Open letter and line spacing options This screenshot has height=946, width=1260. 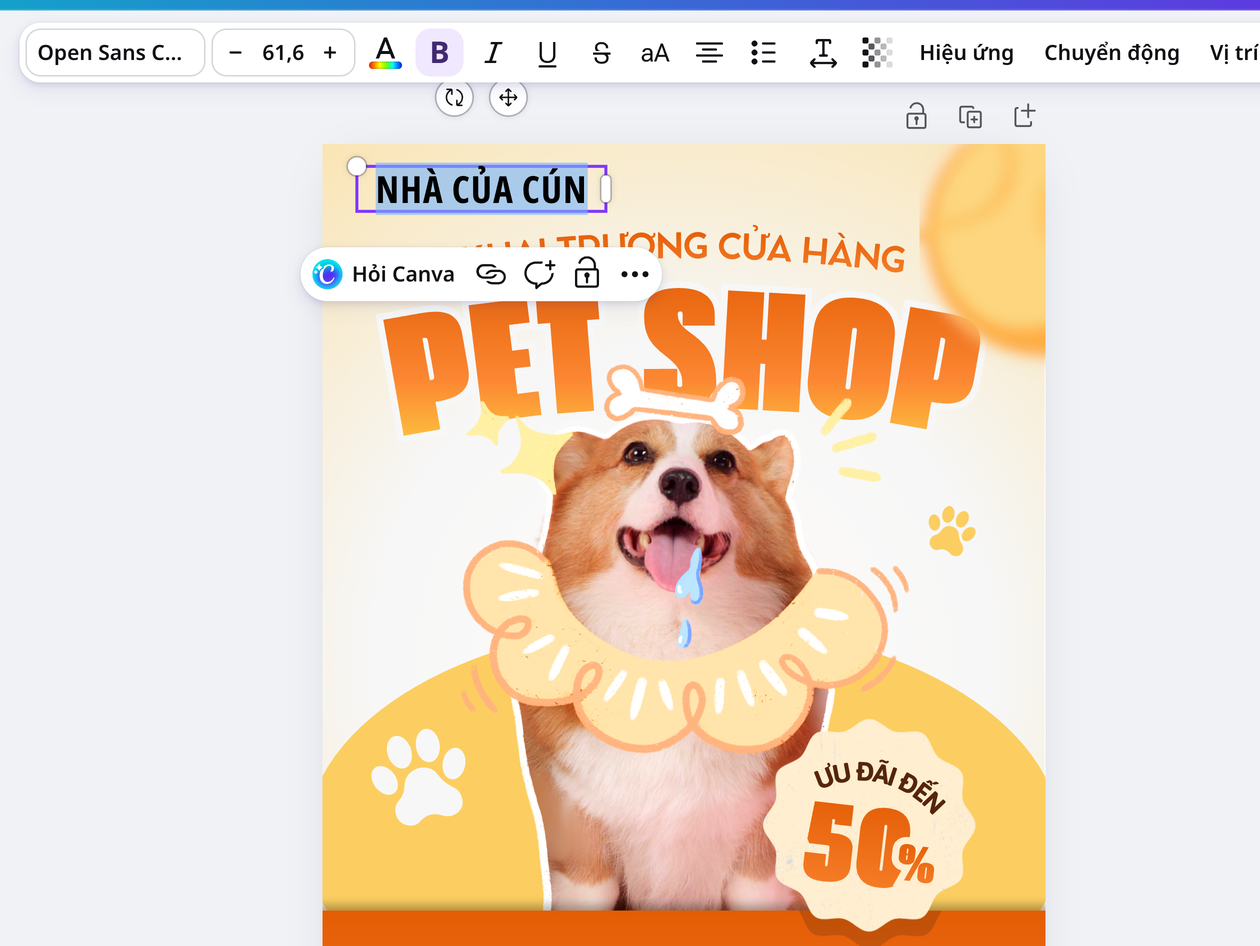pos(823,53)
